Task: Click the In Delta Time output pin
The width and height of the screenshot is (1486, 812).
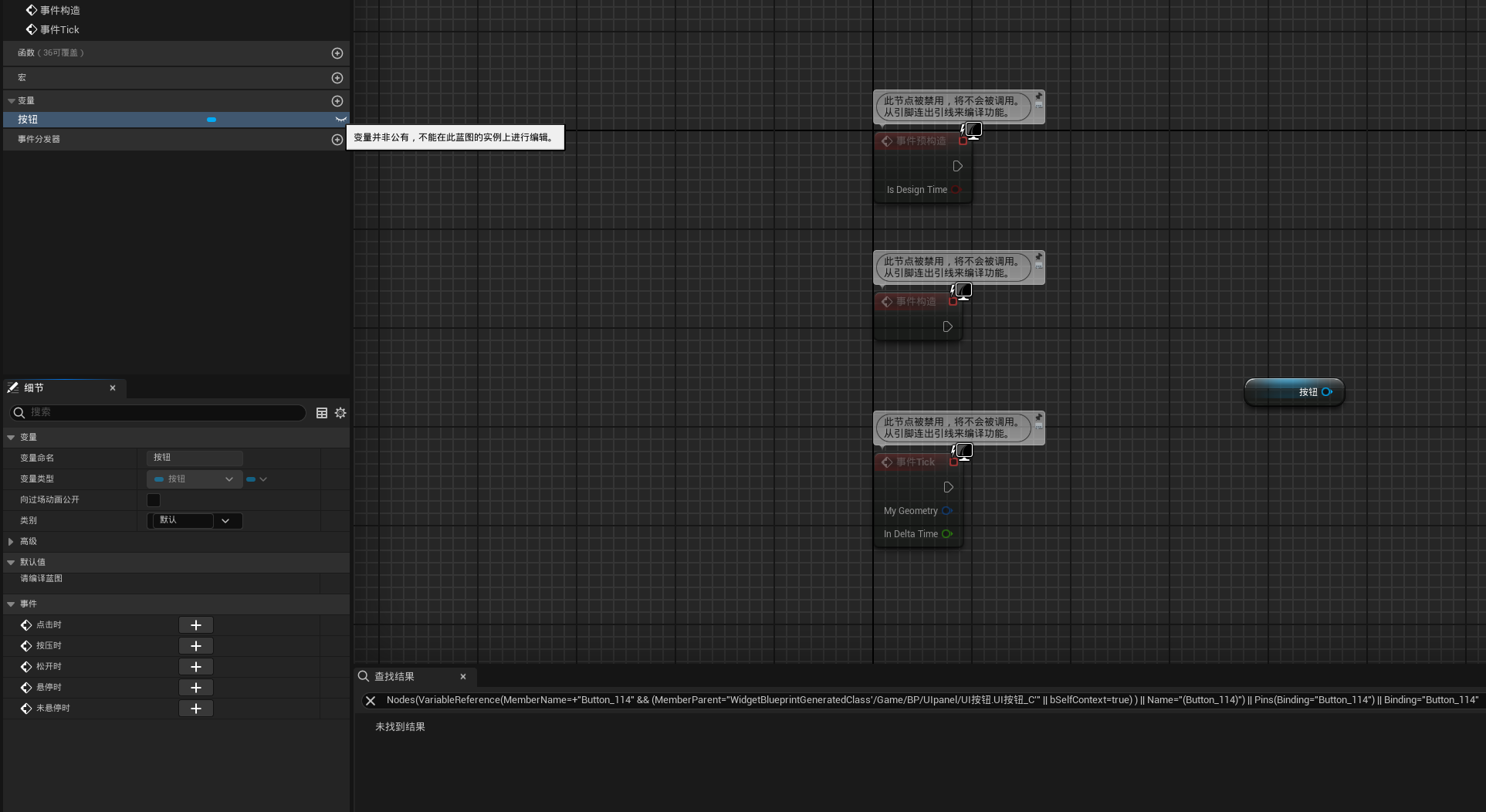Action: 947,534
